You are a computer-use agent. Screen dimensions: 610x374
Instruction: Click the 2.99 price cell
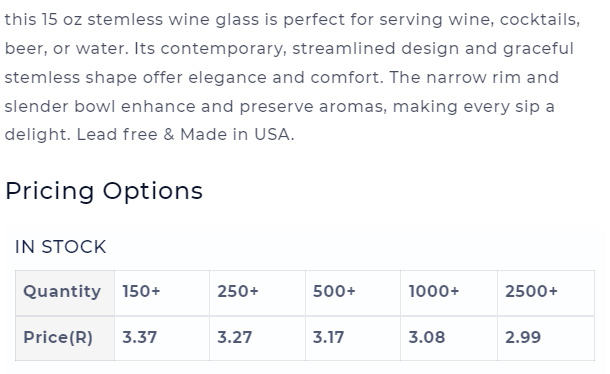(546, 338)
